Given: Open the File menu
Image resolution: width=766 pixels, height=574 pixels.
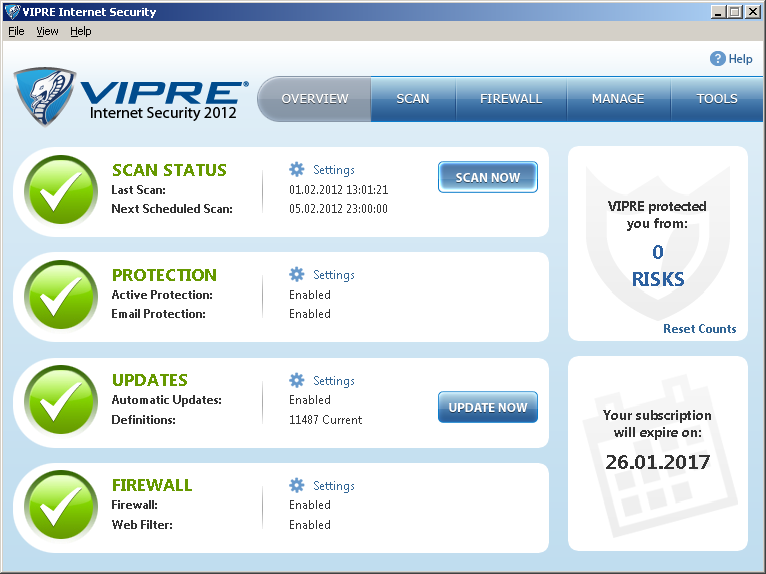Looking at the screenshot, I should [15, 31].
